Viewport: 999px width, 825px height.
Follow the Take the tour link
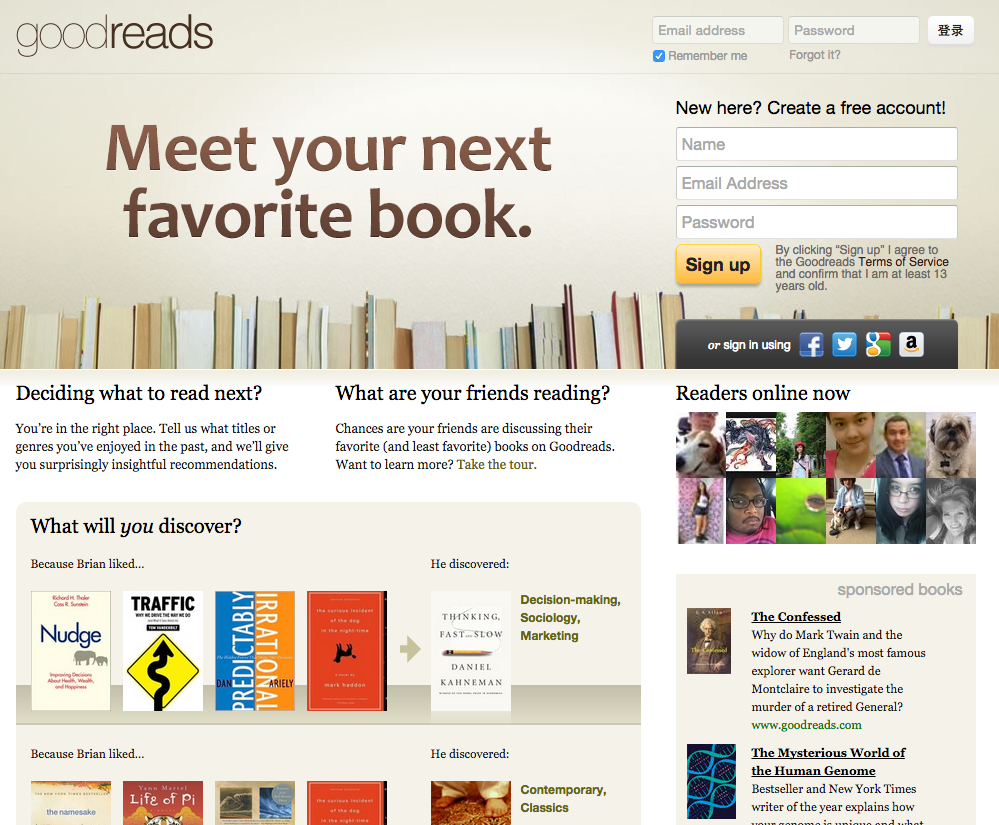click(x=496, y=464)
